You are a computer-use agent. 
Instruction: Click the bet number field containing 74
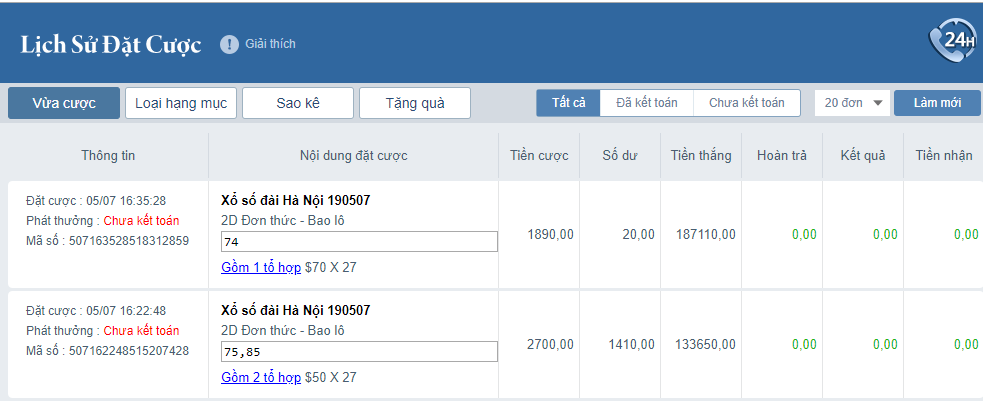(358, 242)
